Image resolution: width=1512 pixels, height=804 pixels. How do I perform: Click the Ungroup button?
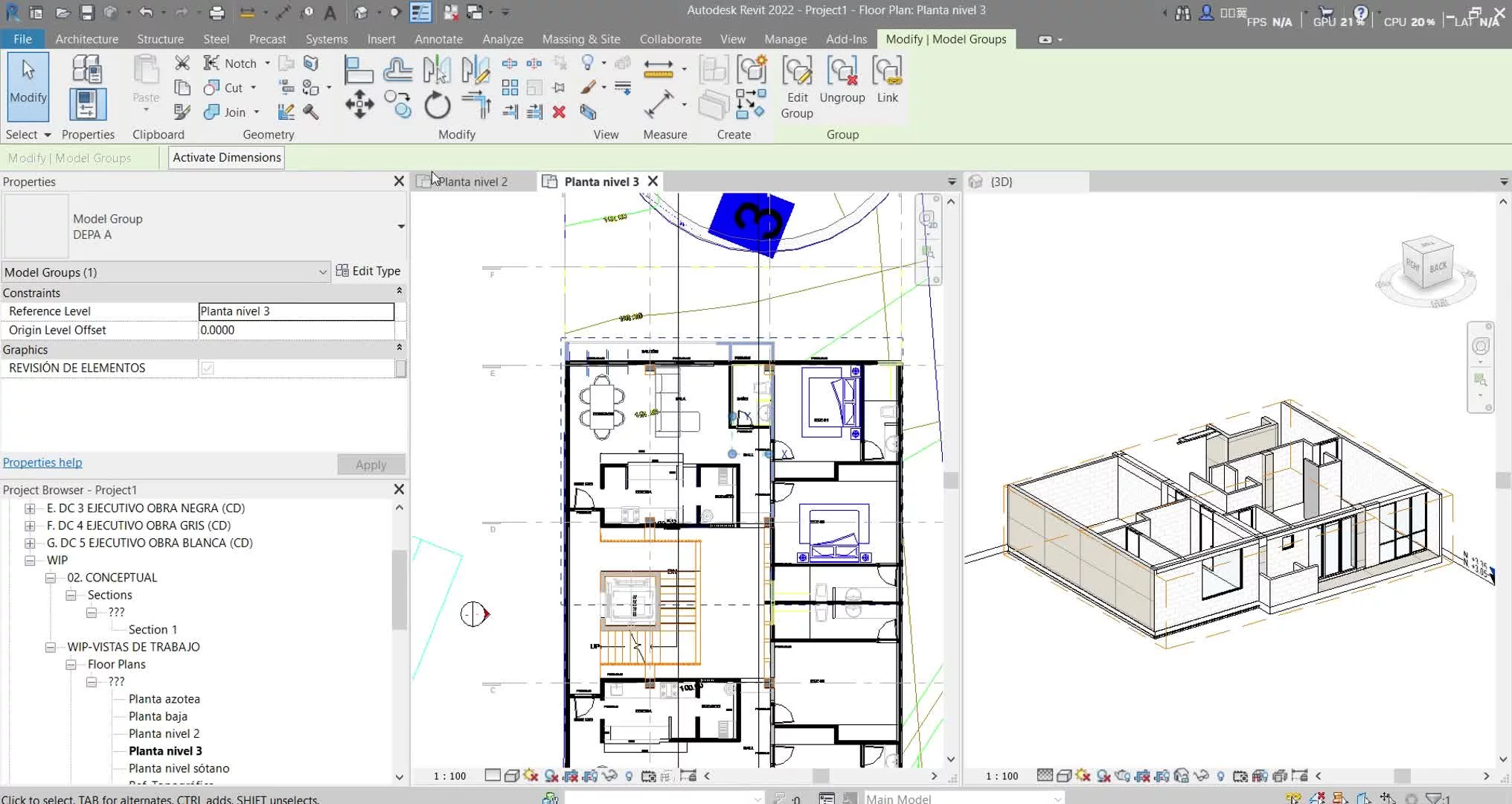click(x=842, y=80)
